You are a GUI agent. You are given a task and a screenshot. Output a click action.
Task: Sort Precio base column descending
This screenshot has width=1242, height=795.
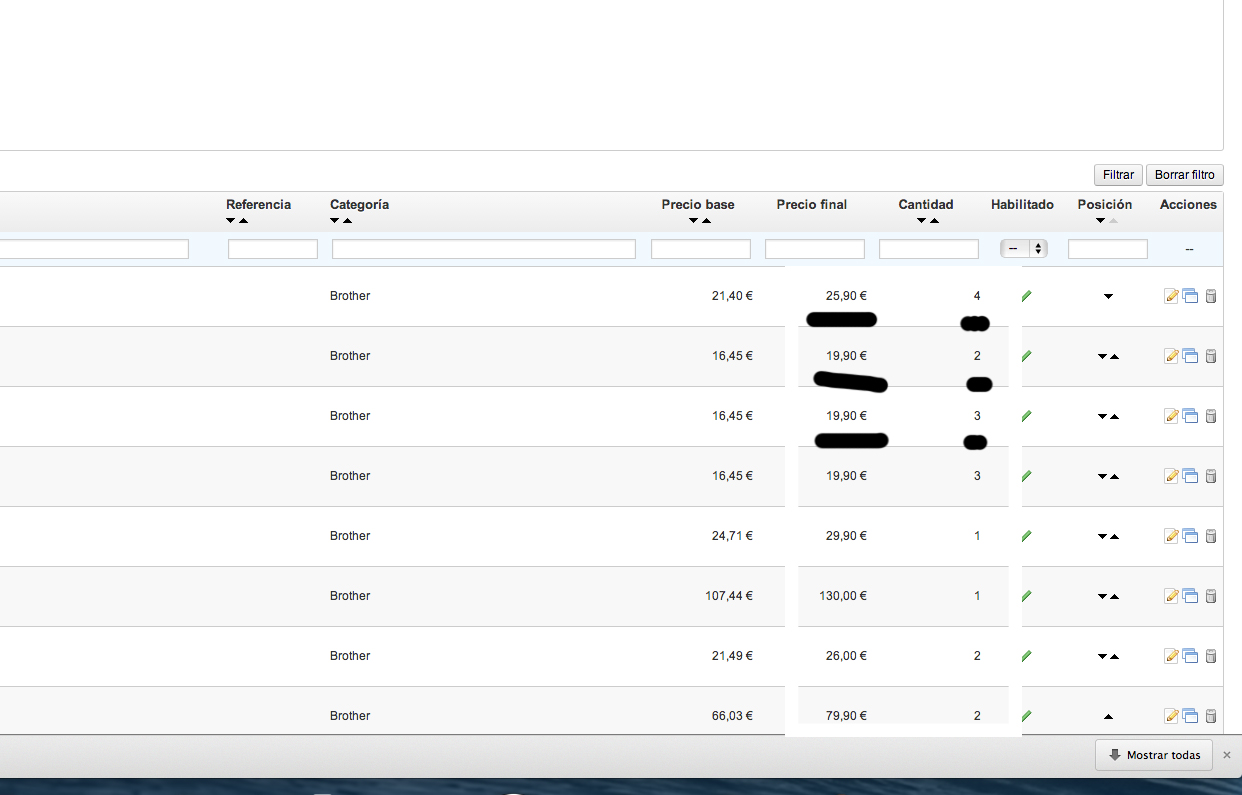693,221
